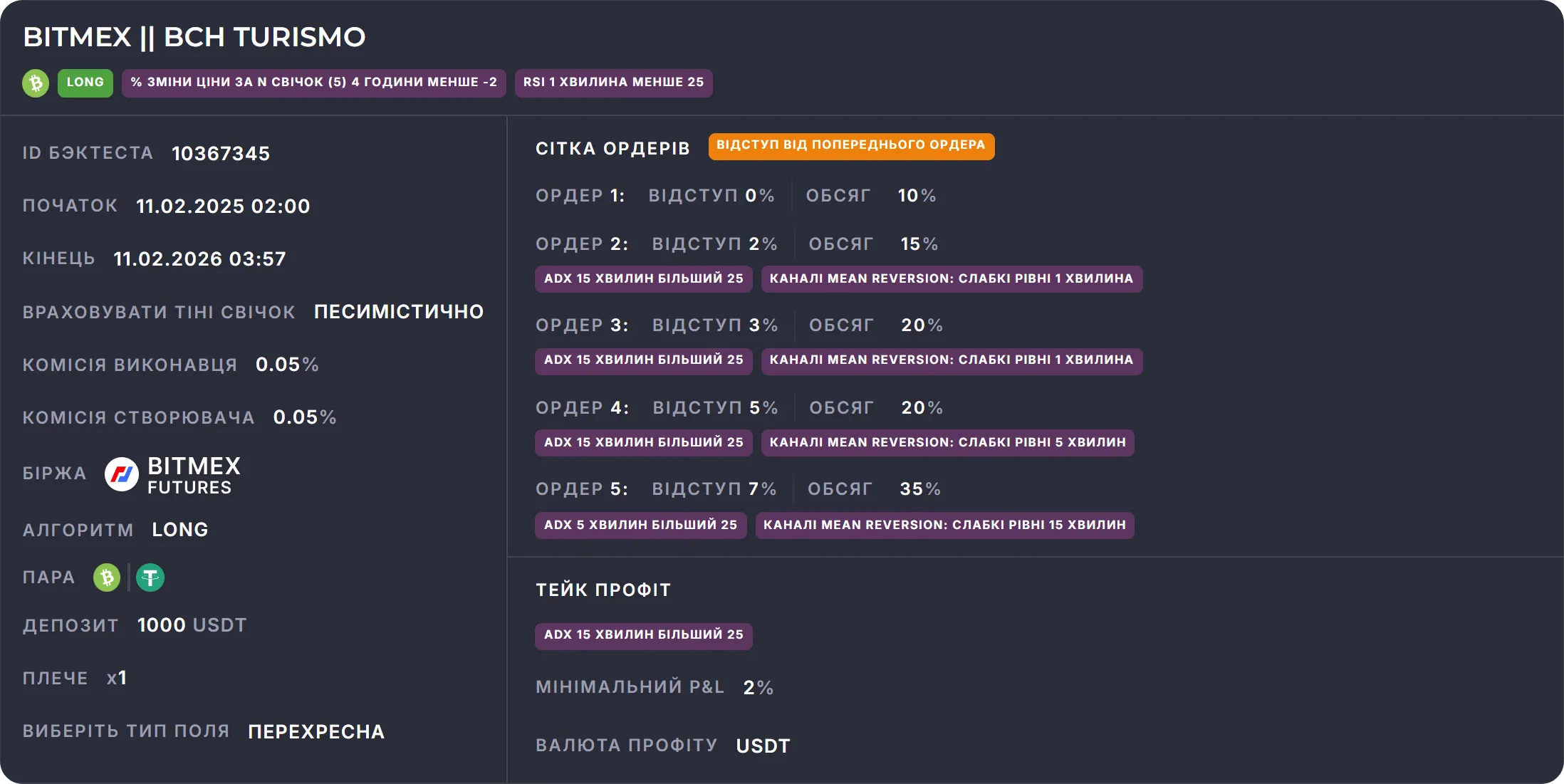
Task: Click Order 2 Mean Reversion 1 хвилина tag
Action: (951, 278)
